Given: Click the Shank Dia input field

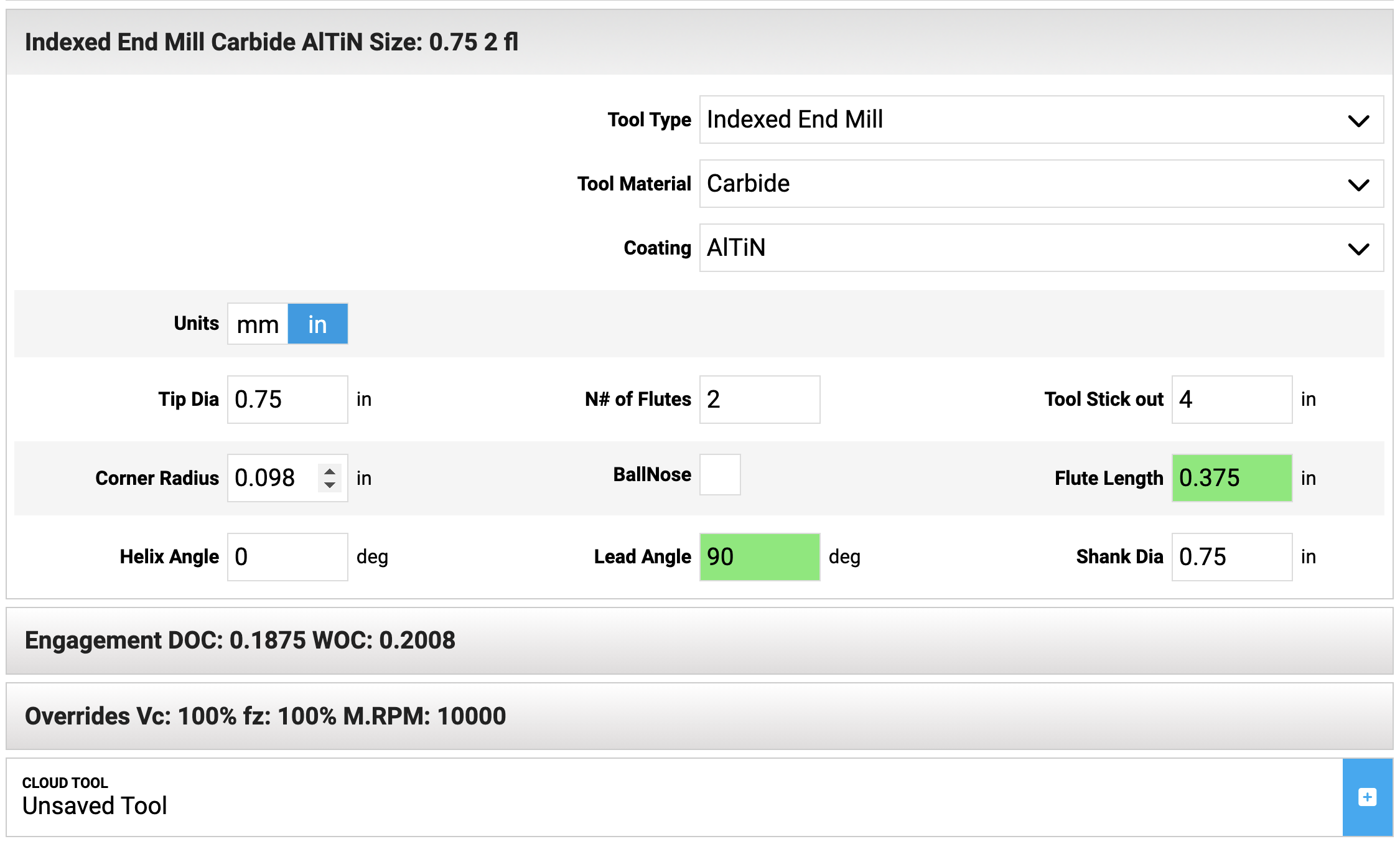Looking at the screenshot, I should pyautogui.click(x=1231, y=557).
